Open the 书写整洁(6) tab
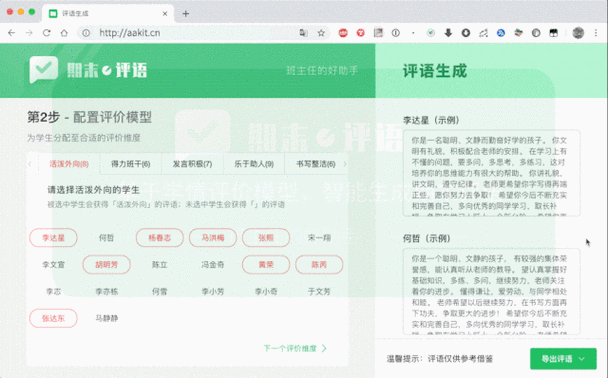 click(316, 164)
